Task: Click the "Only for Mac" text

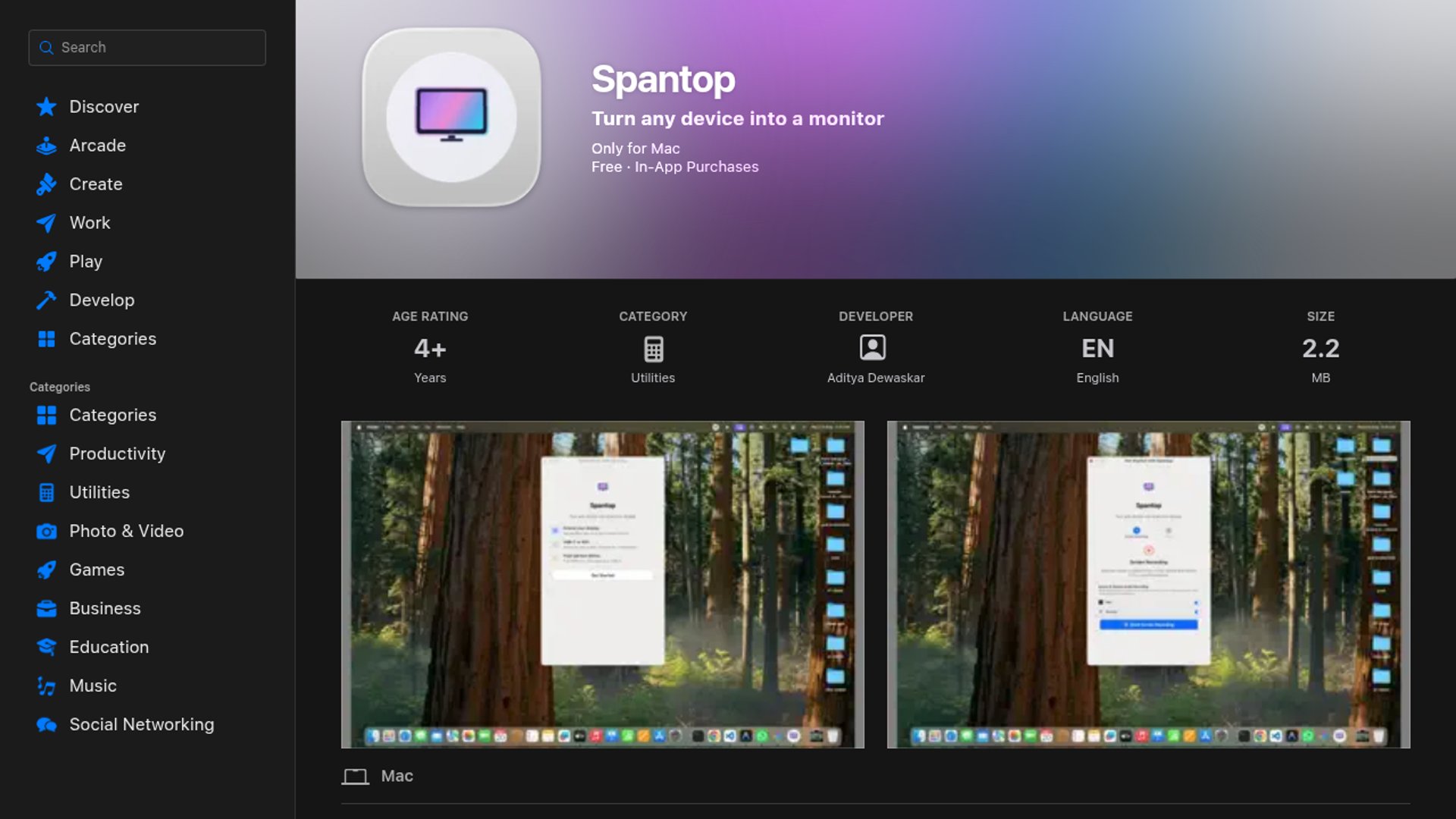Action: pos(635,149)
